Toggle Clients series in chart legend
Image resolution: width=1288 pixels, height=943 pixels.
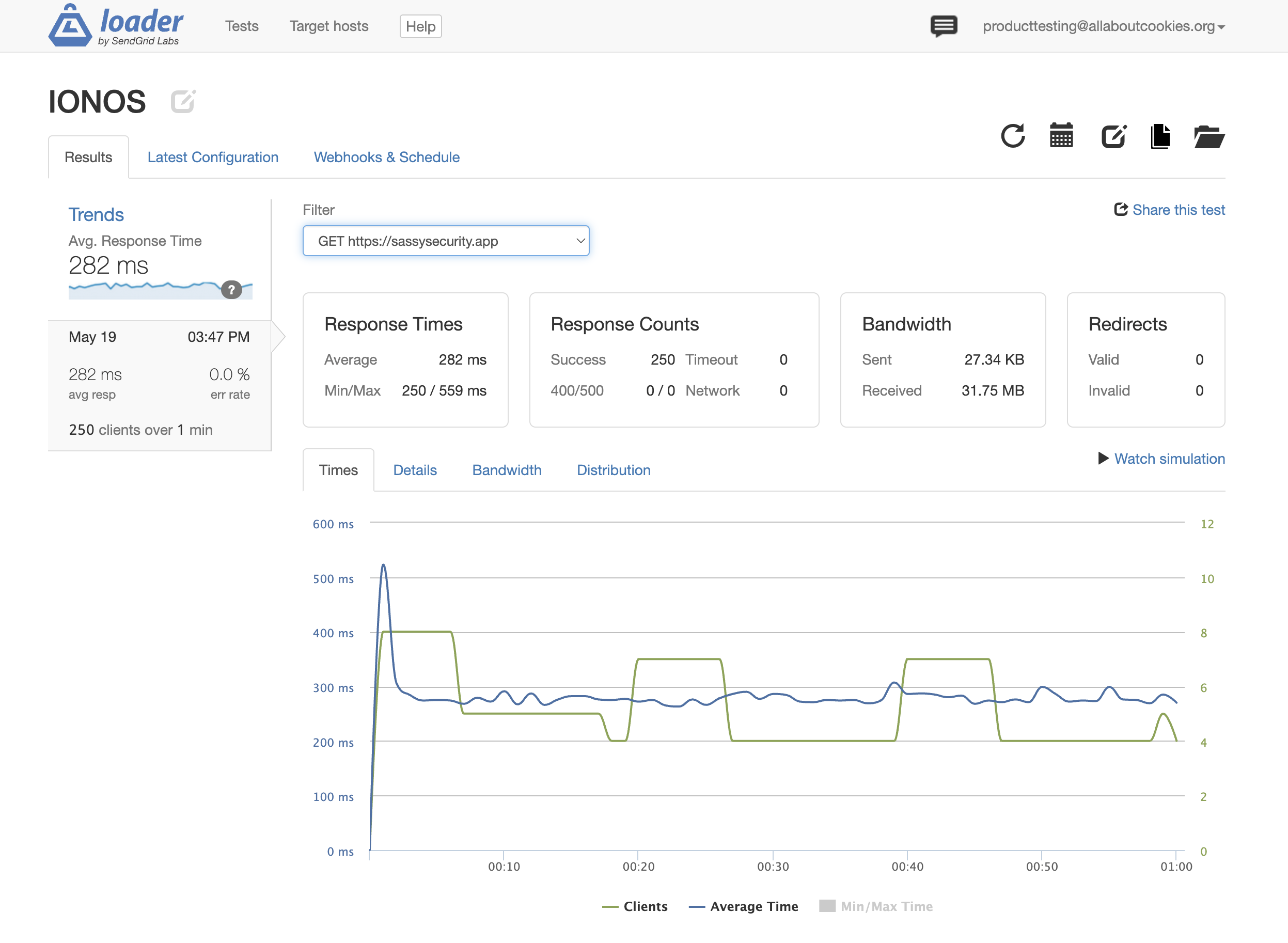point(635,906)
